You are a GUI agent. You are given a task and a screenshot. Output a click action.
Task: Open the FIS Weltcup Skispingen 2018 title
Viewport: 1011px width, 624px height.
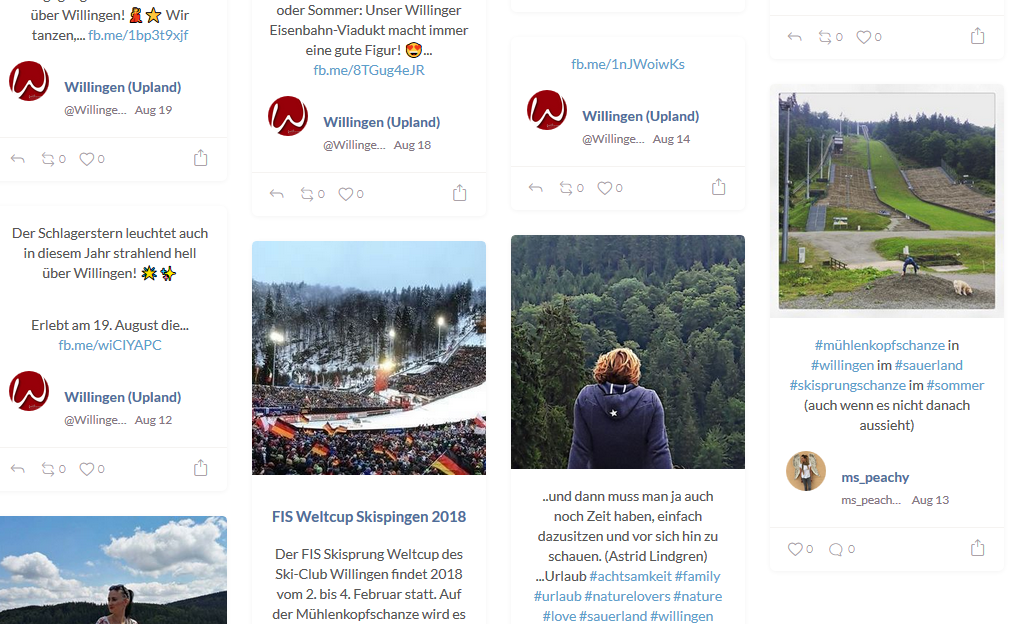369,517
